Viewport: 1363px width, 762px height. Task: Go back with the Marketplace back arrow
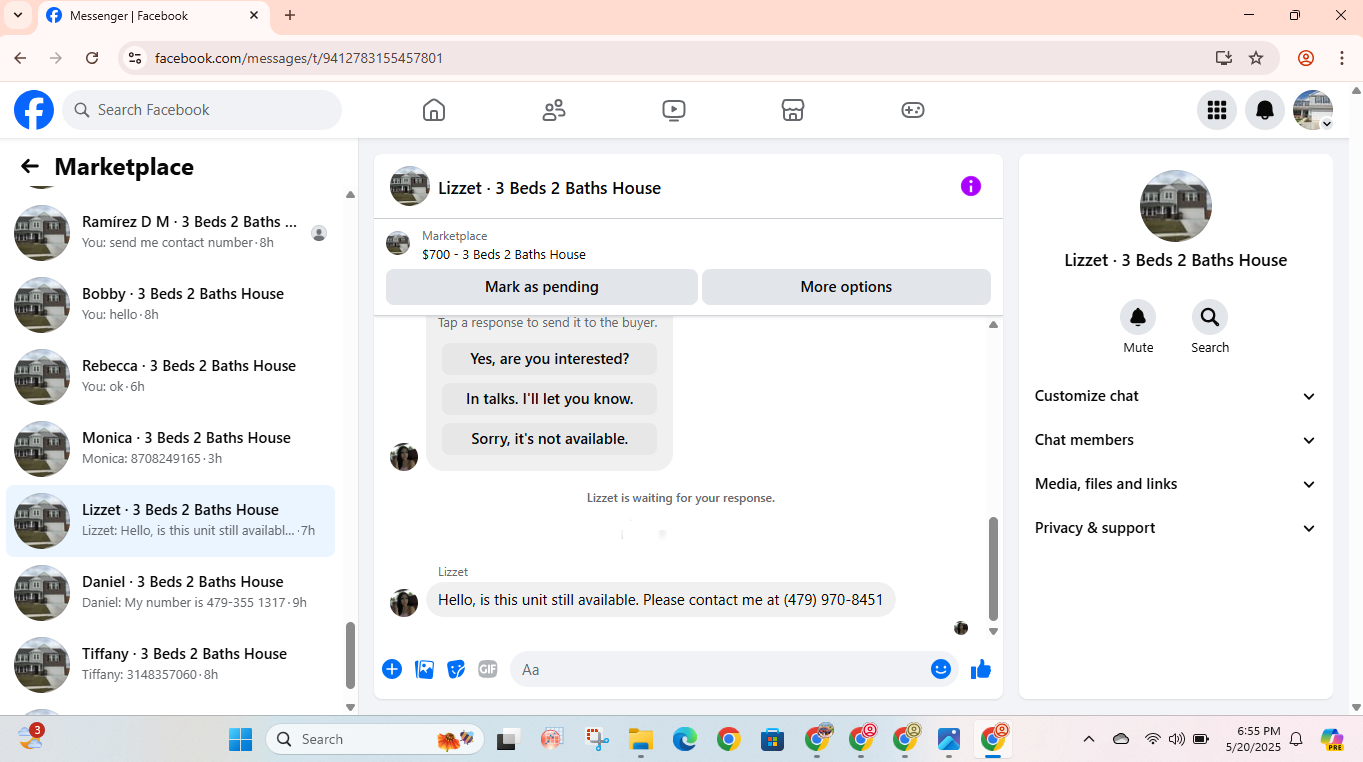click(30, 167)
